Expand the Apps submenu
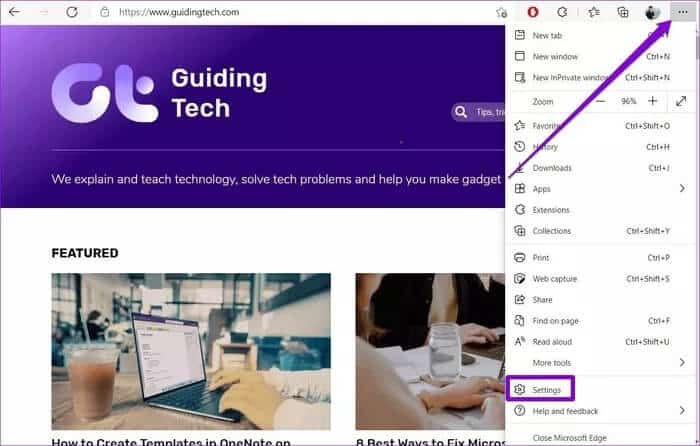 click(x=600, y=189)
